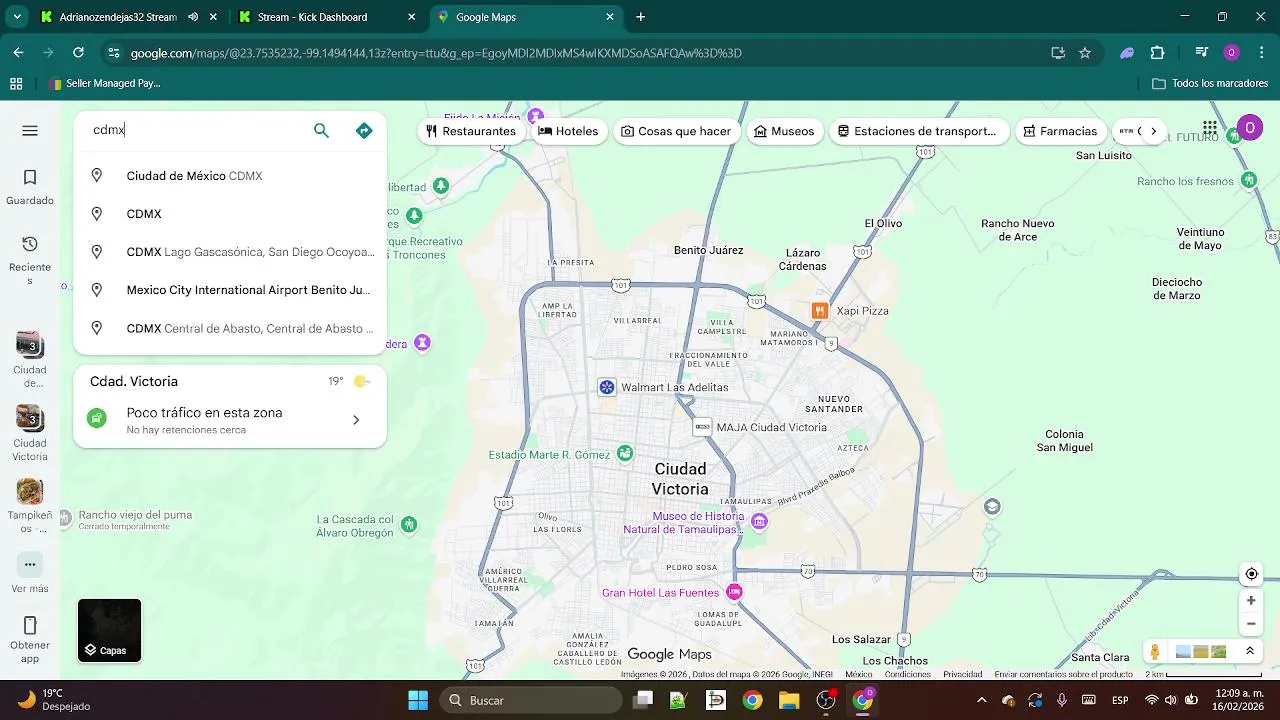Screen dimensions: 1280x720
Task: Open the Museos category chip
Action: [x=784, y=131]
